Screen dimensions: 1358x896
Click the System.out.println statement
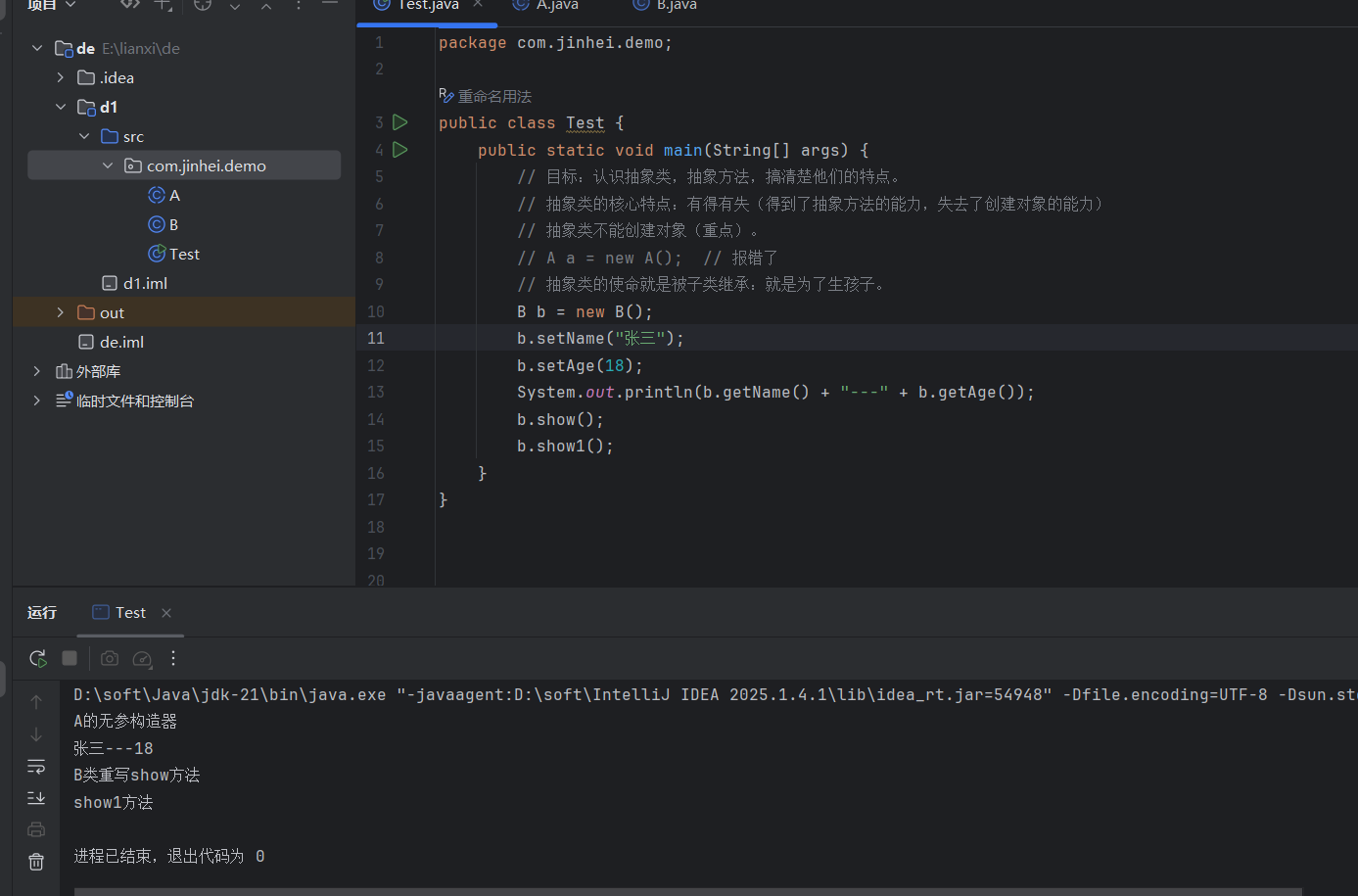[775, 393]
